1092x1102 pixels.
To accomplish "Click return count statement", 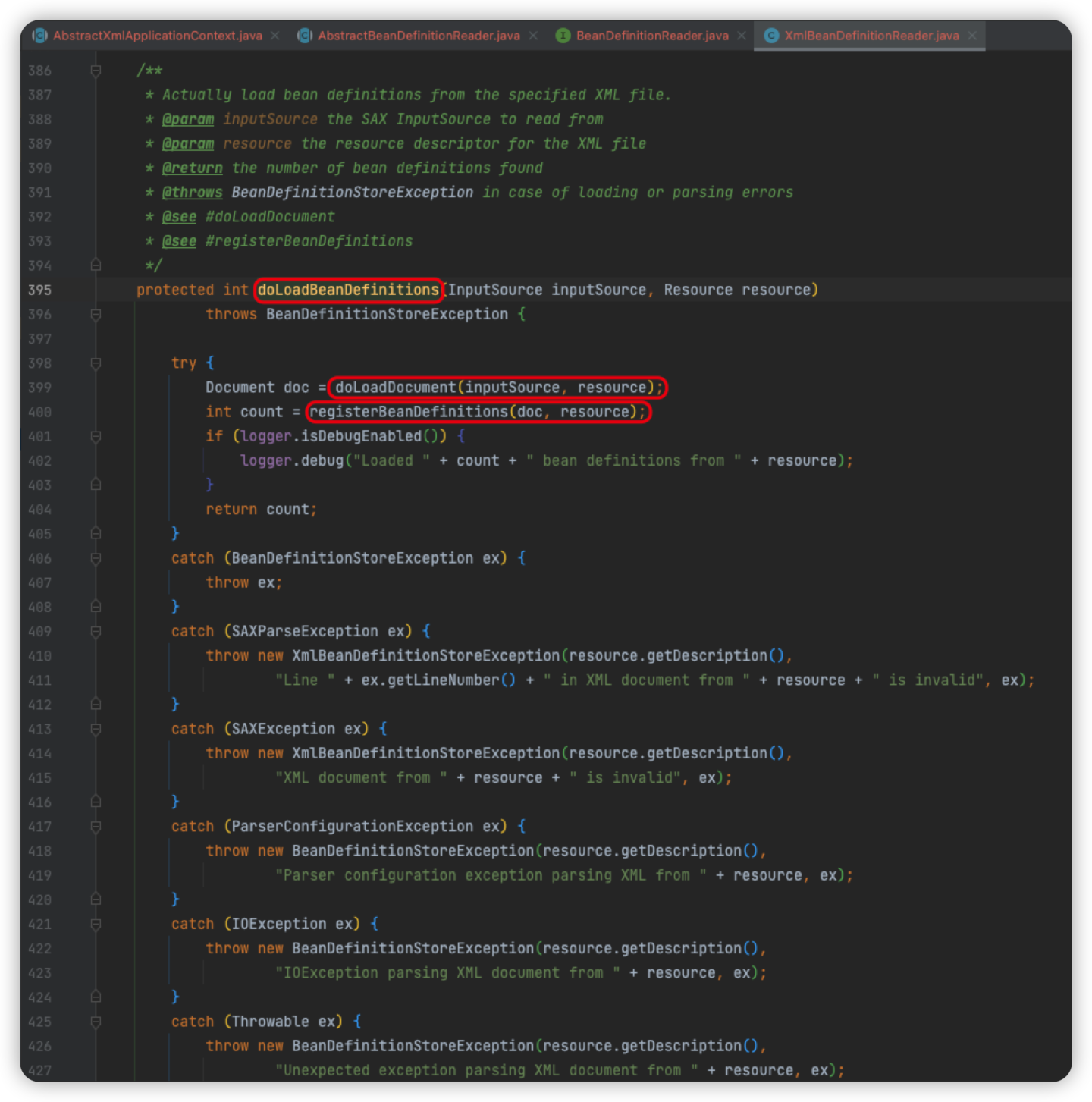I will (261, 510).
